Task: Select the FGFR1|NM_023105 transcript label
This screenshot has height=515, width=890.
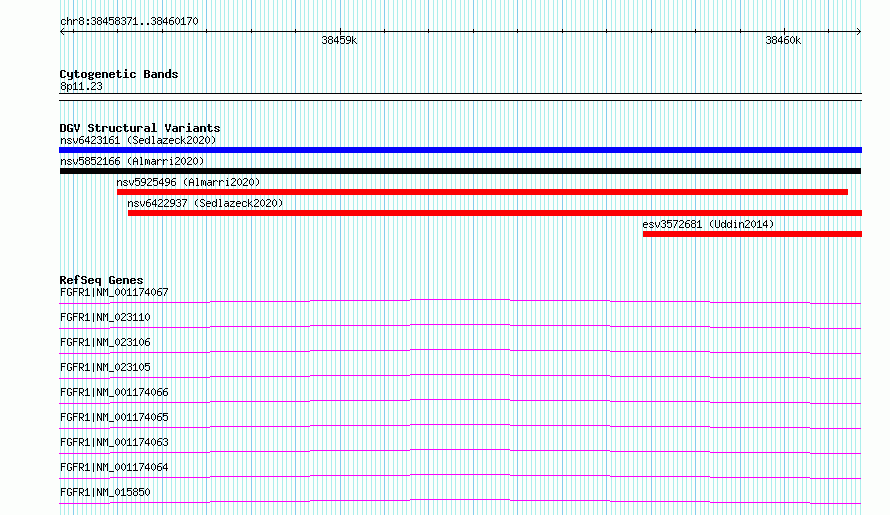Action: coord(105,367)
